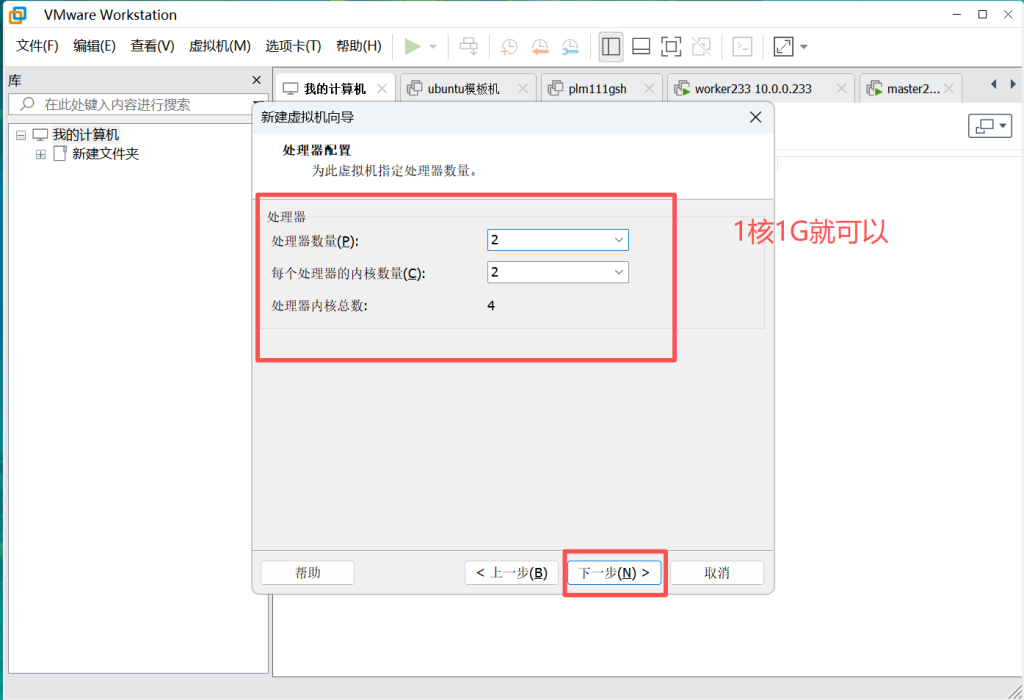Toggle the library sidebar view icon

611,46
